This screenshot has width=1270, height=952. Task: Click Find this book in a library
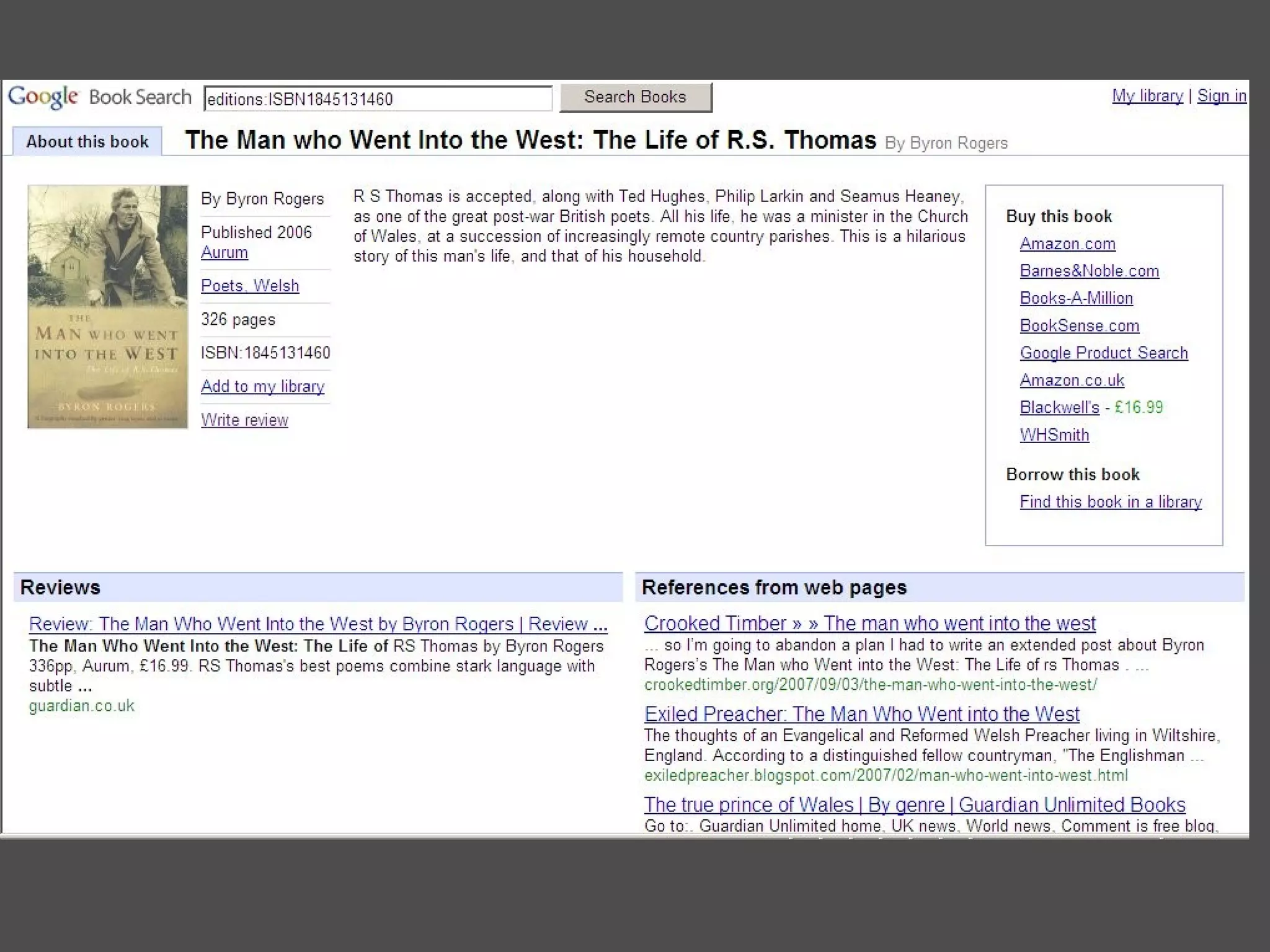(x=1111, y=502)
